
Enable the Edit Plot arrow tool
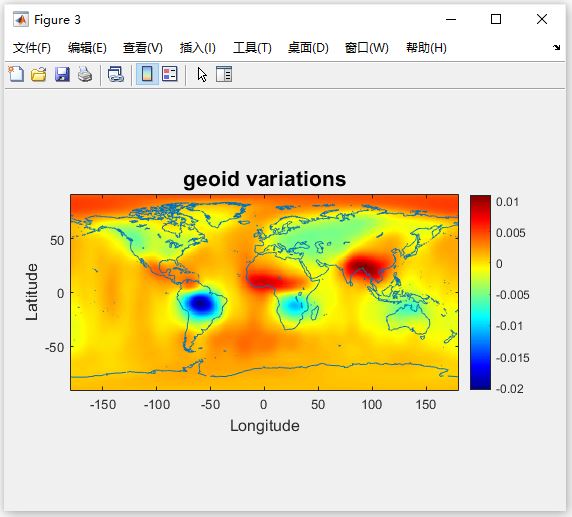[x=202, y=74]
